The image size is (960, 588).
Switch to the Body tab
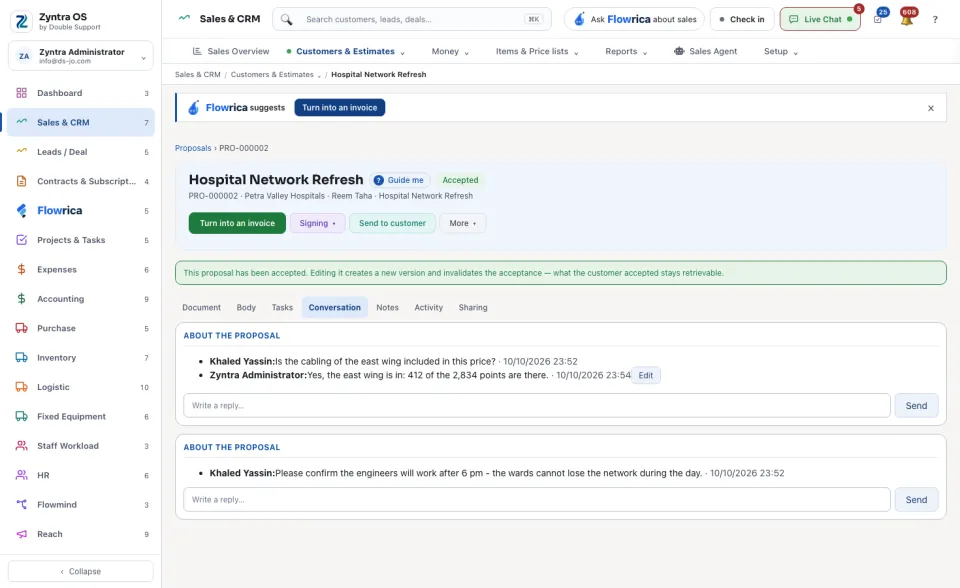(x=246, y=307)
